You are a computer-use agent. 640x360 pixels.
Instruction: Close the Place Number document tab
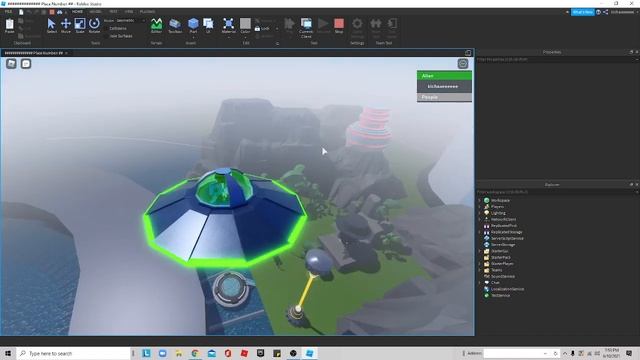coord(66,53)
